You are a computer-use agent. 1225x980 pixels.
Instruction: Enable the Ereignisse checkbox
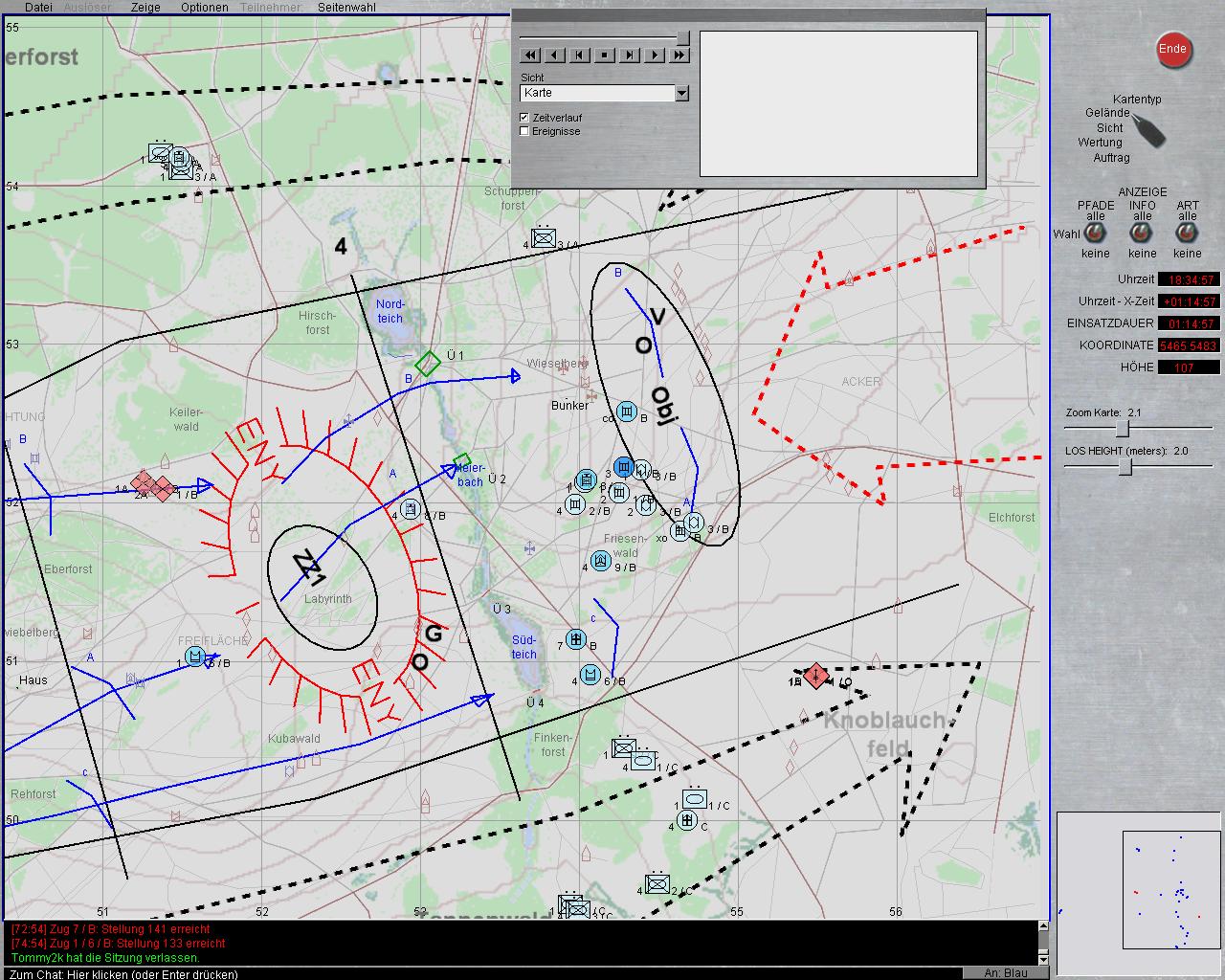point(524,131)
